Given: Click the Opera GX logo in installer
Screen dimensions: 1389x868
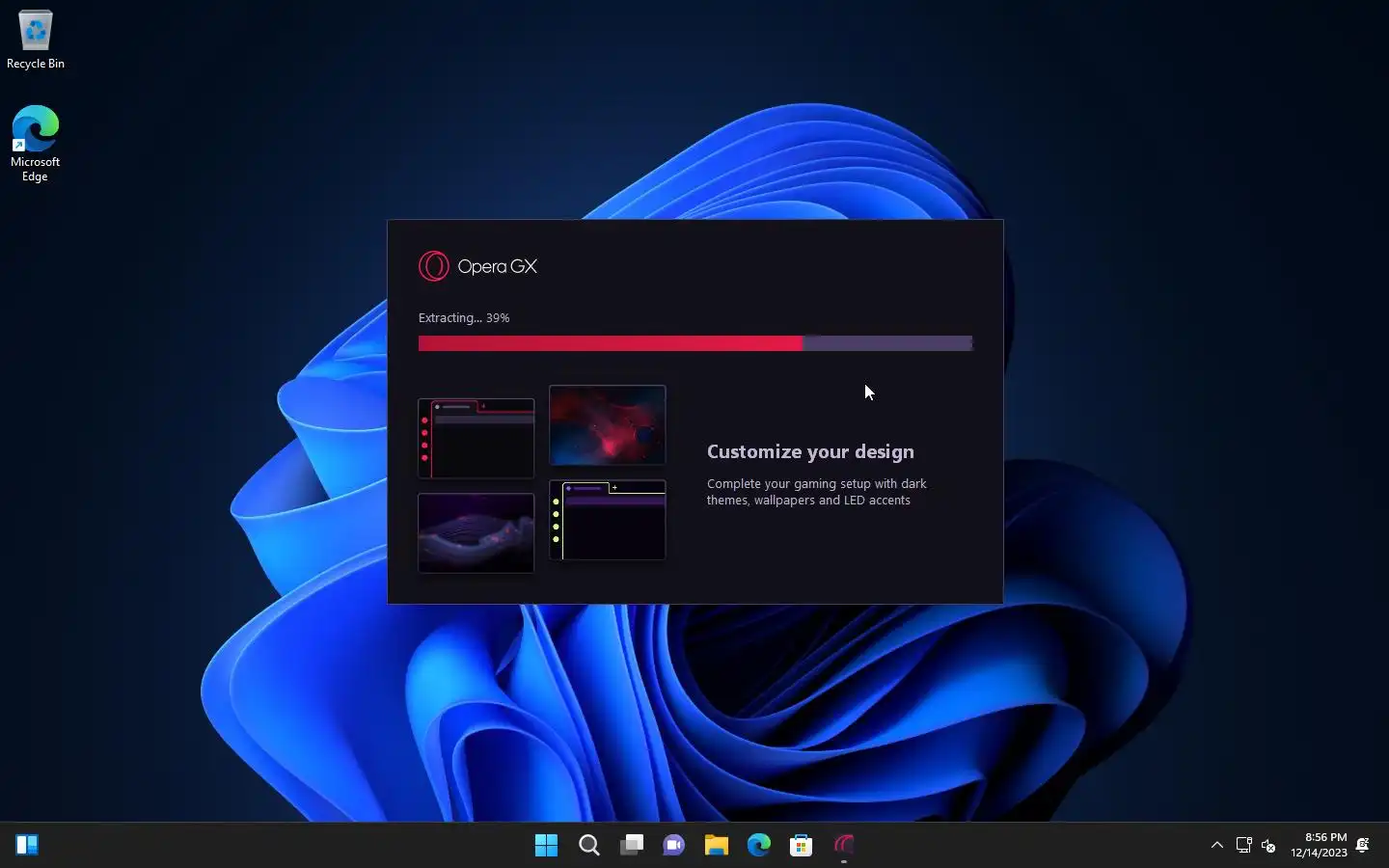Looking at the screenshot, I should click(477, 266).
